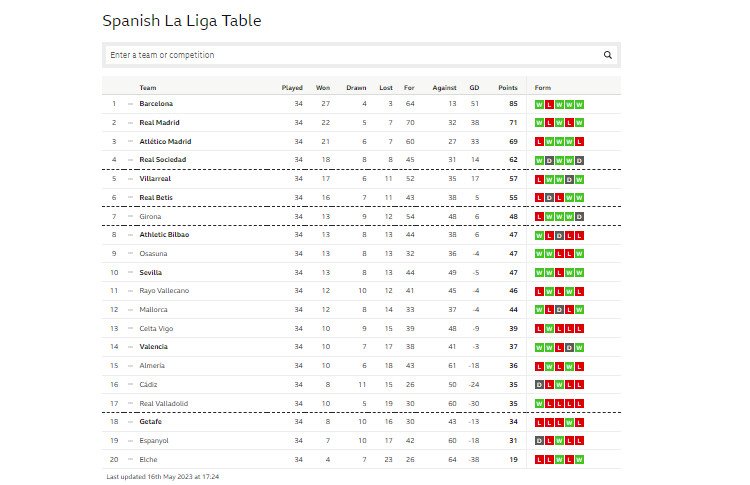This screenshot has height=485, width=750.
Task: Click Valencia's grey draw form badge
Action: coord(569,347)
